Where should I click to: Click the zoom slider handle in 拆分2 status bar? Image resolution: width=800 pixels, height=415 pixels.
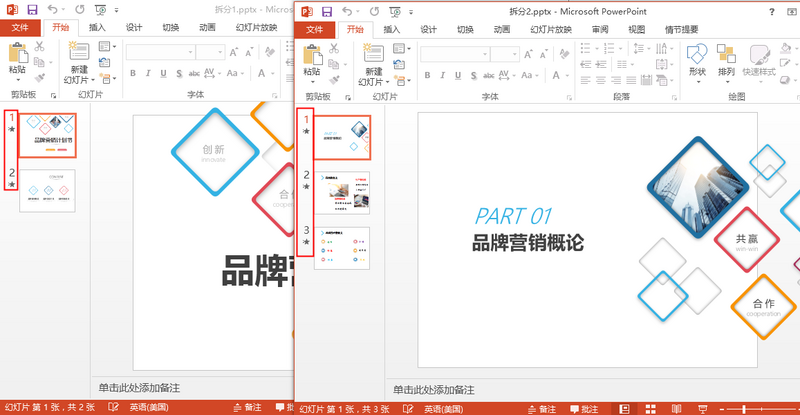[744, 409]
